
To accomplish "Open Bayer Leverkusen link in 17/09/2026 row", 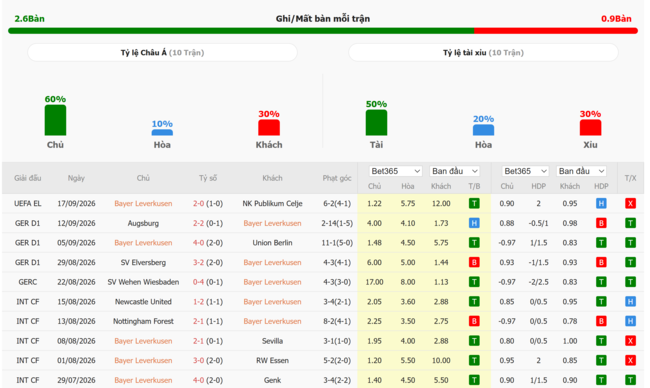I will (x=143, y=204).
